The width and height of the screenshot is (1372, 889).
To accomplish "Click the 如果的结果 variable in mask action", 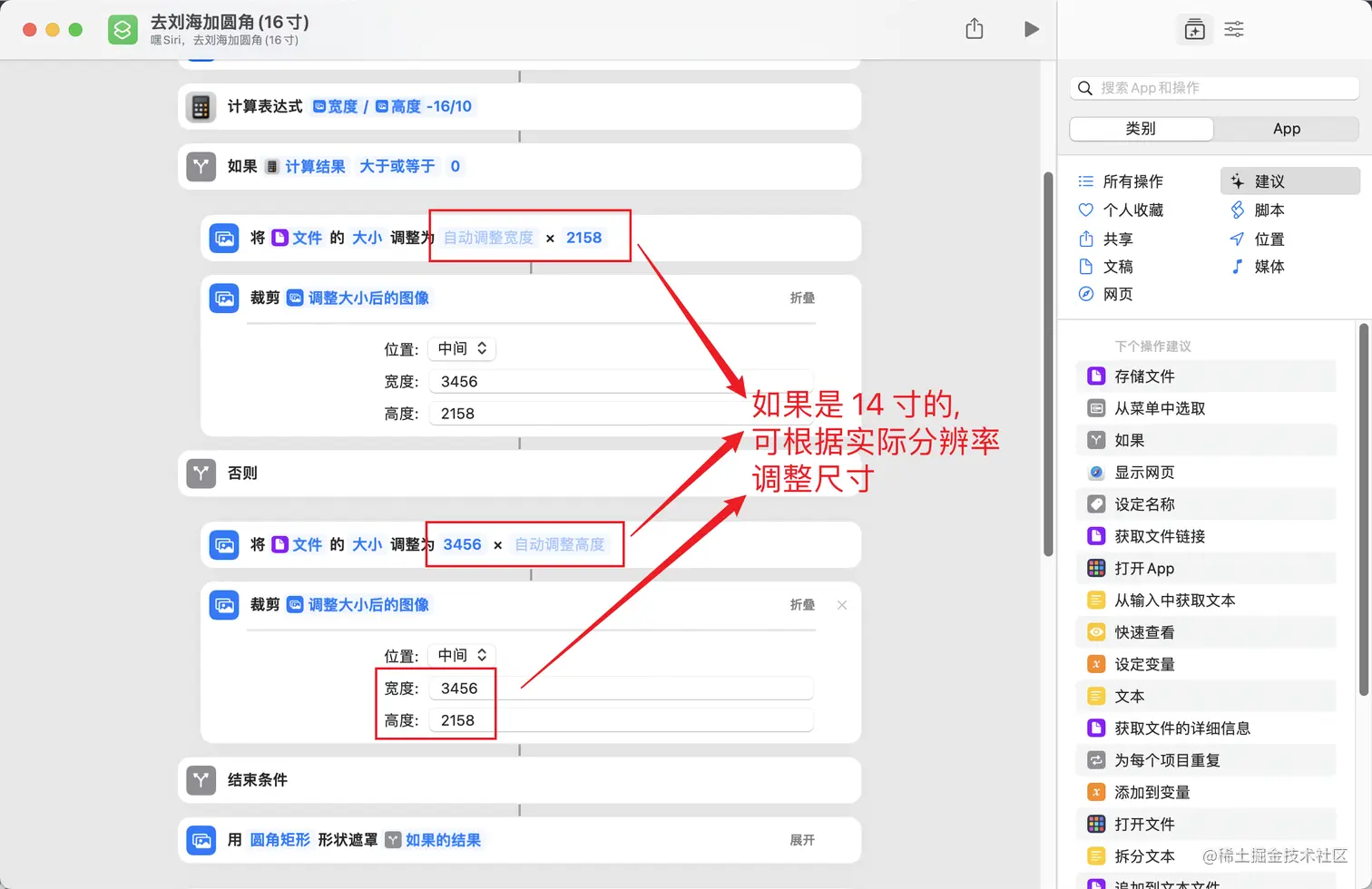I will point(434,840).
